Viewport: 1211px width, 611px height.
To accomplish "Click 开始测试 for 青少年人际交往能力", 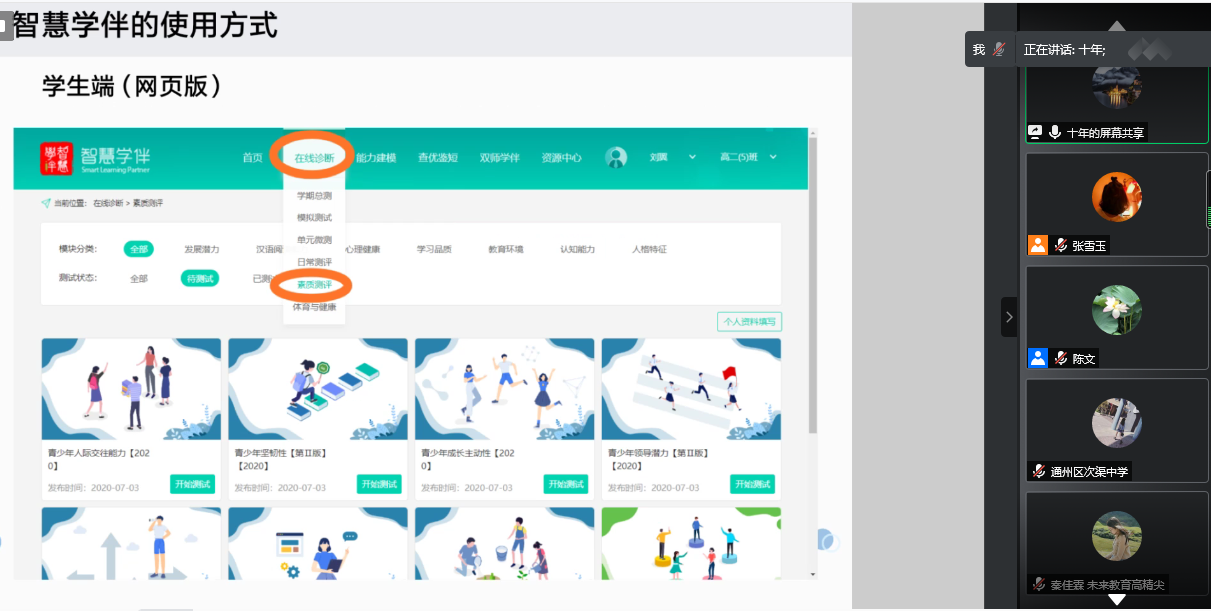I will pos(192,484).
